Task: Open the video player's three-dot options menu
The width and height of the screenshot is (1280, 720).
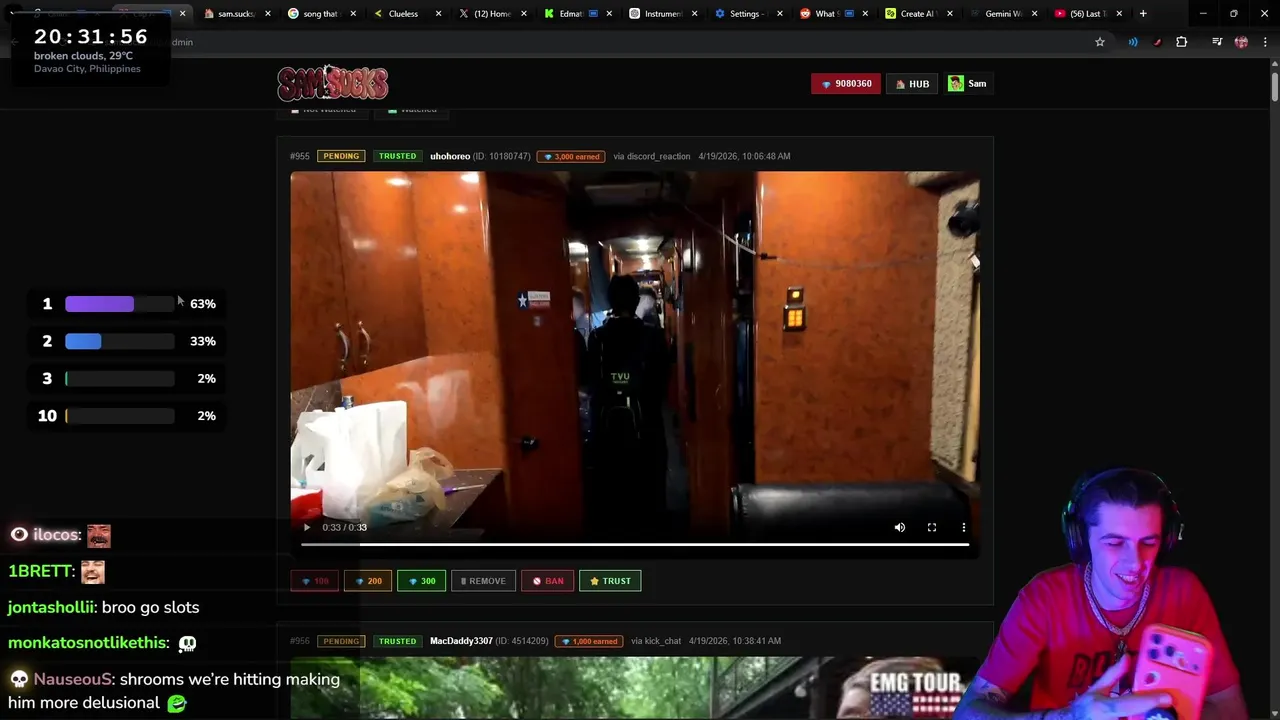Action: tap(964, 527)
